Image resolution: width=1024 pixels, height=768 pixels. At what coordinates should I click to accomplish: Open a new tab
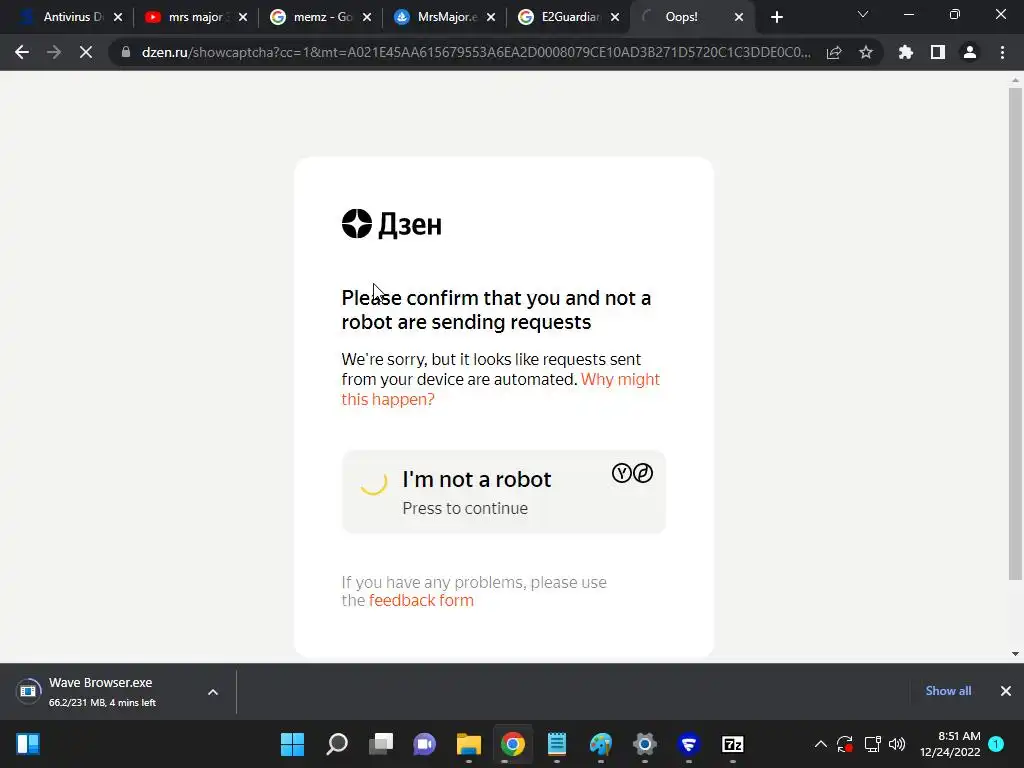click(776, 18)
